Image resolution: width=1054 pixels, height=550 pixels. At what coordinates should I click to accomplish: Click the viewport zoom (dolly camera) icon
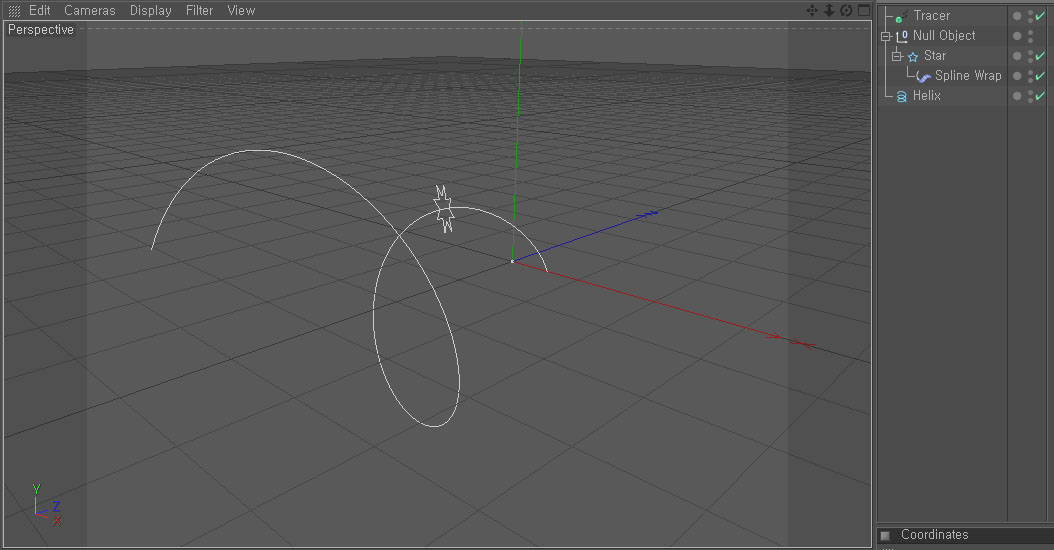[x=829, y=10]
